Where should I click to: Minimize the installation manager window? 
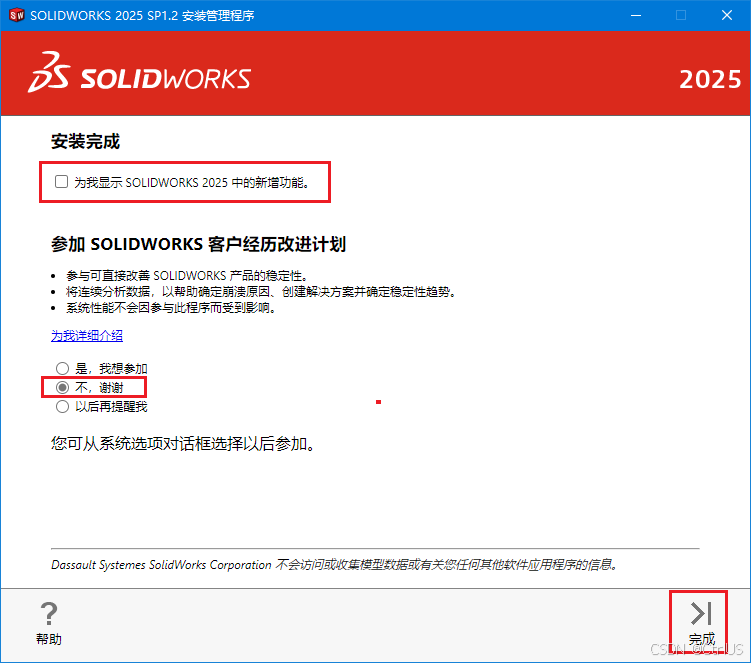pyautogui.click(x=636, y=15)
